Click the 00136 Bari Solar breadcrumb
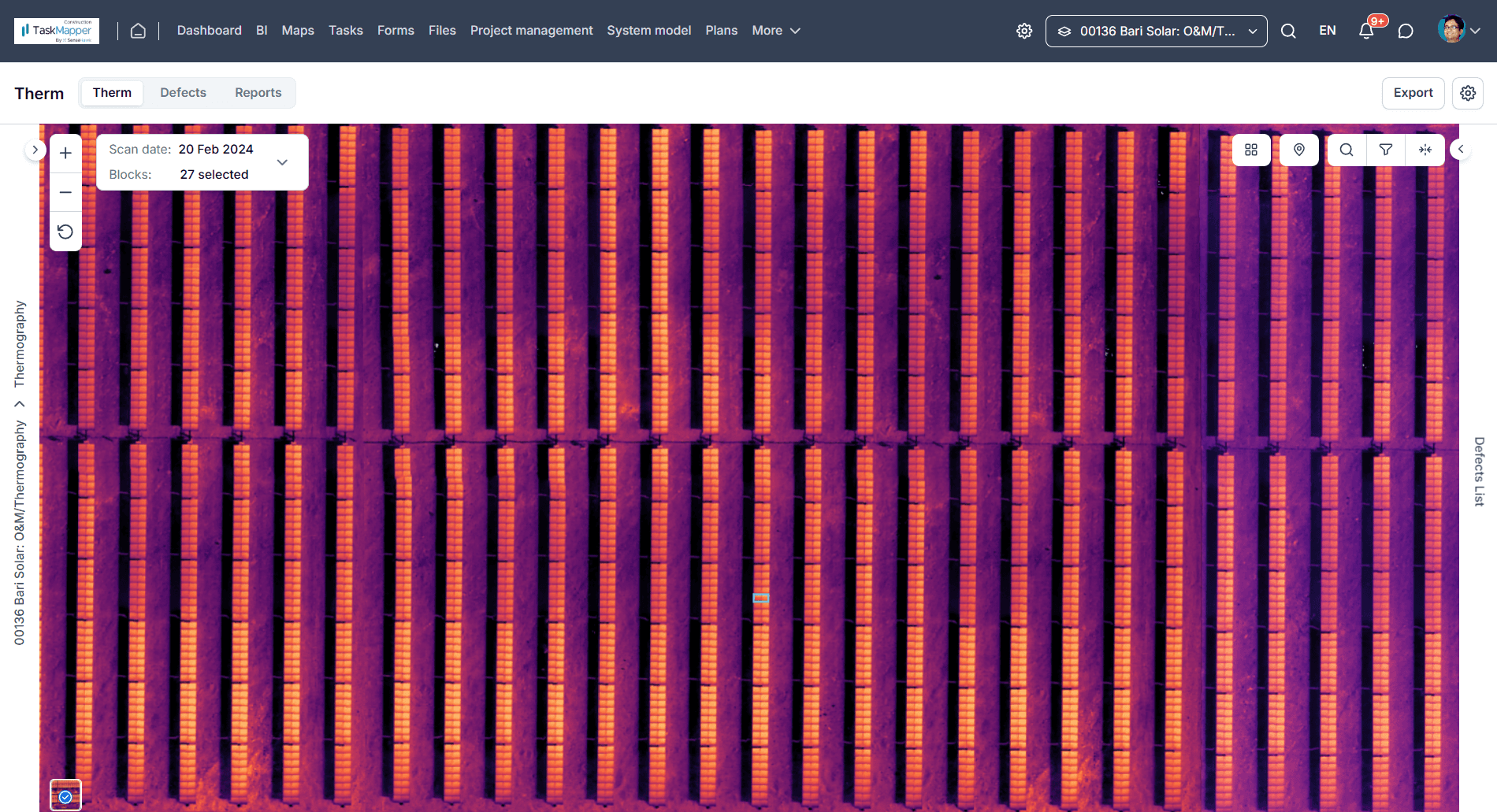The image size is (1497, 812). pos(20,532)
